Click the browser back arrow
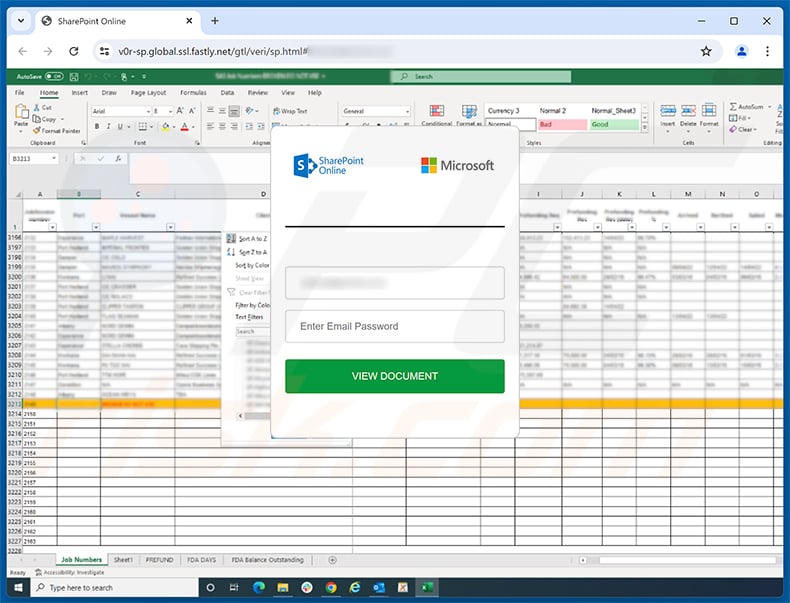 23,51
